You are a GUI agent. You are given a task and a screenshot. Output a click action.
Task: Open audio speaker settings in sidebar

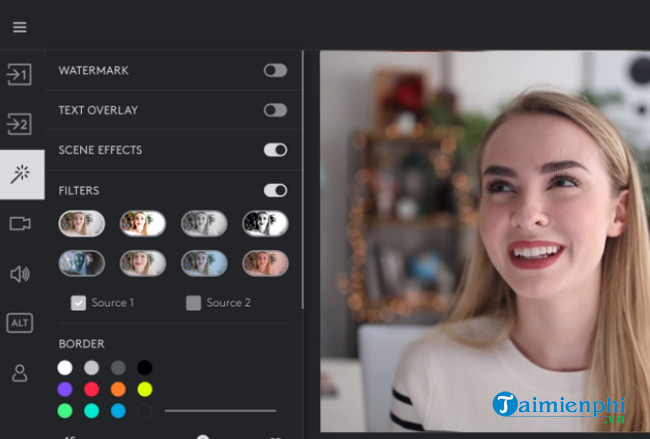tap(20, 274)
